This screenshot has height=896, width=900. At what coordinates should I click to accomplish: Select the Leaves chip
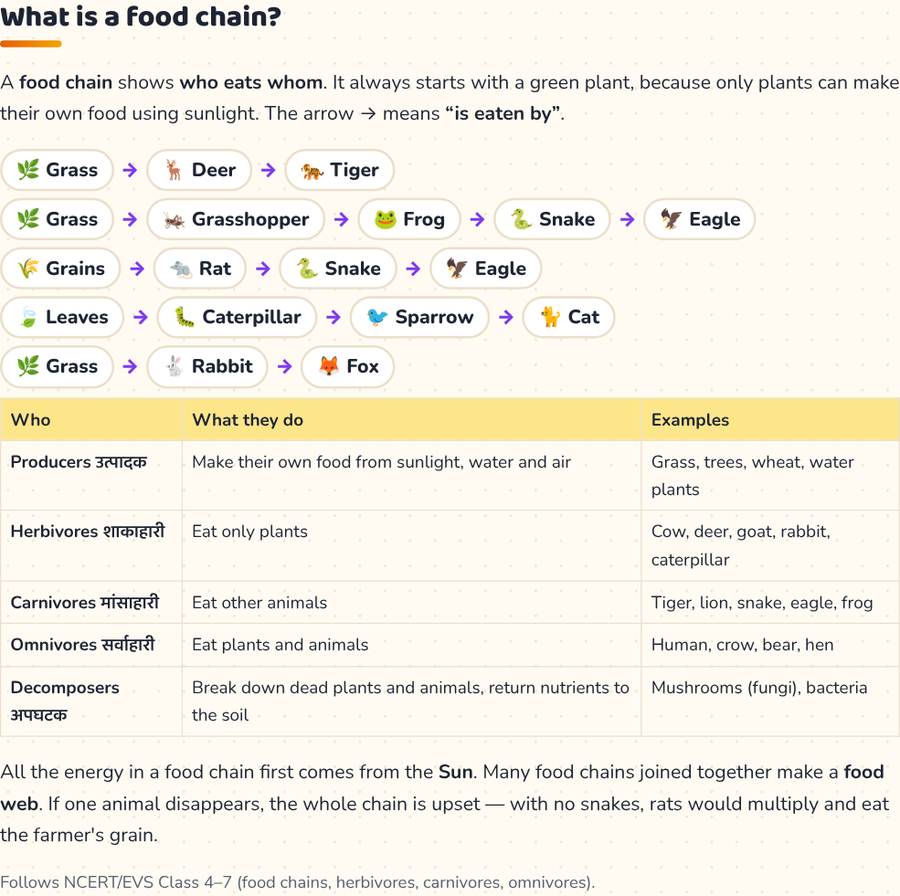62,317
